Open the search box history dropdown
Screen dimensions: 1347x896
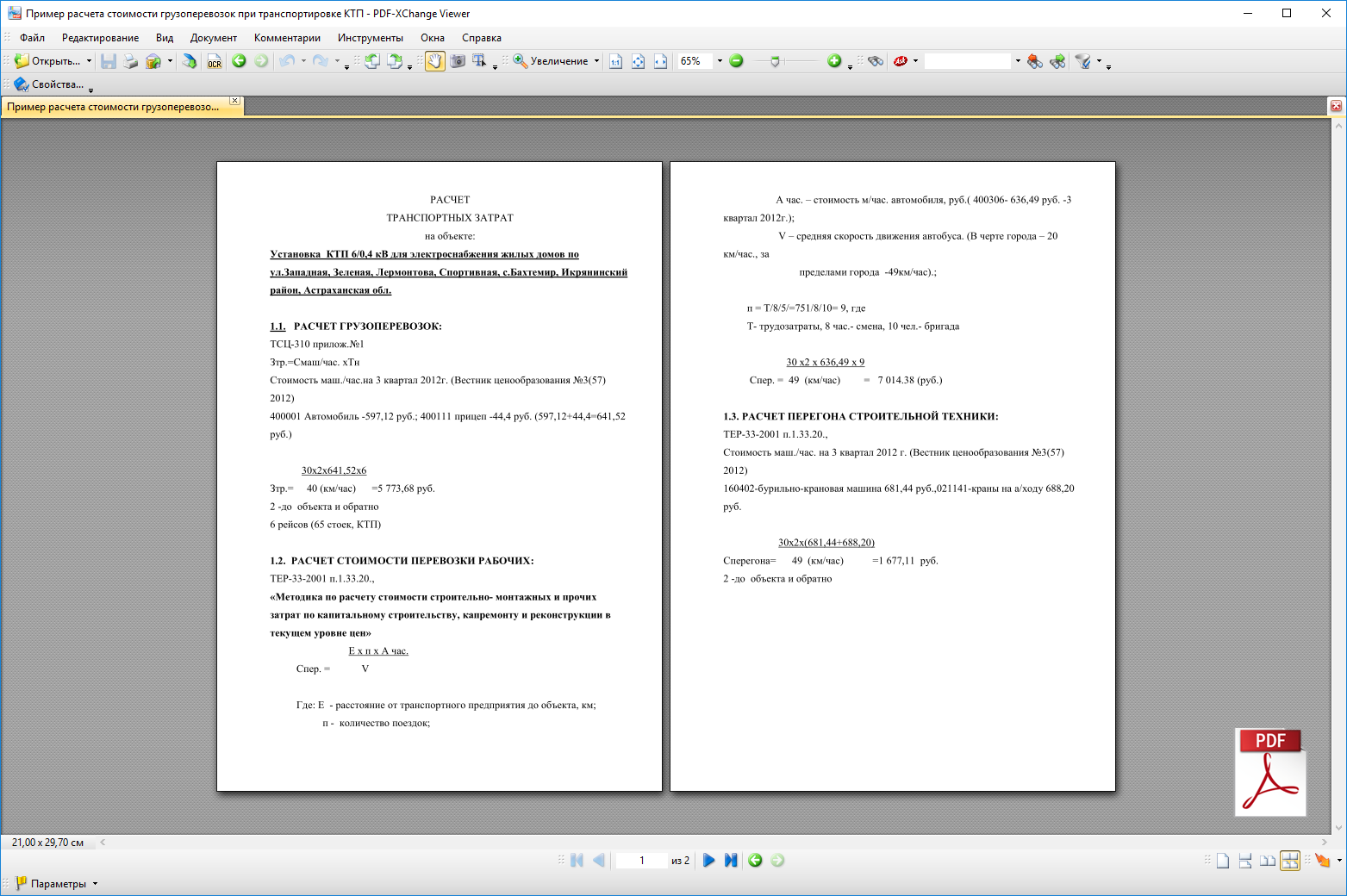(1018, 61)
